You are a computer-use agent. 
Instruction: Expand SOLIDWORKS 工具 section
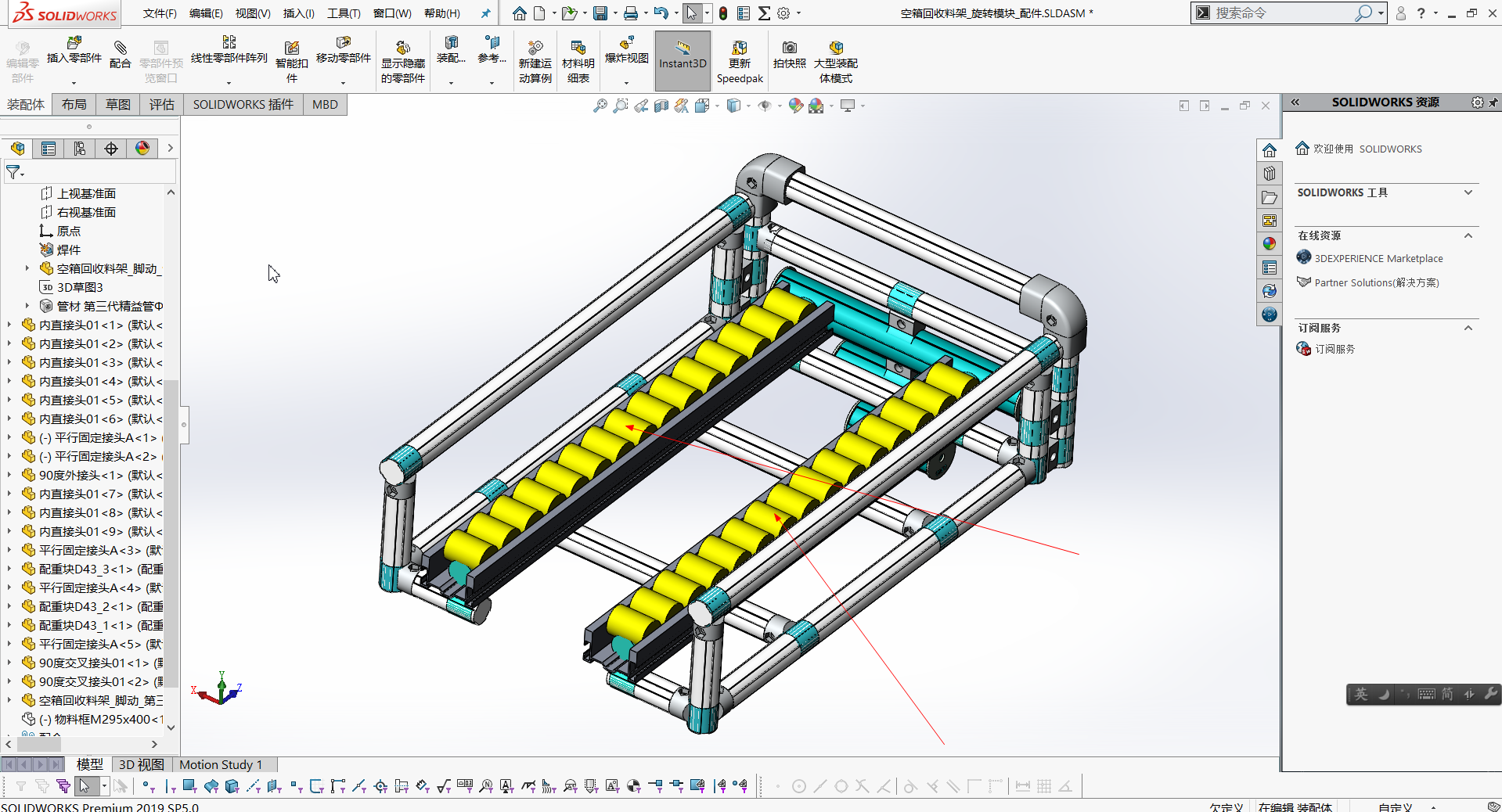click(1468, 192)
